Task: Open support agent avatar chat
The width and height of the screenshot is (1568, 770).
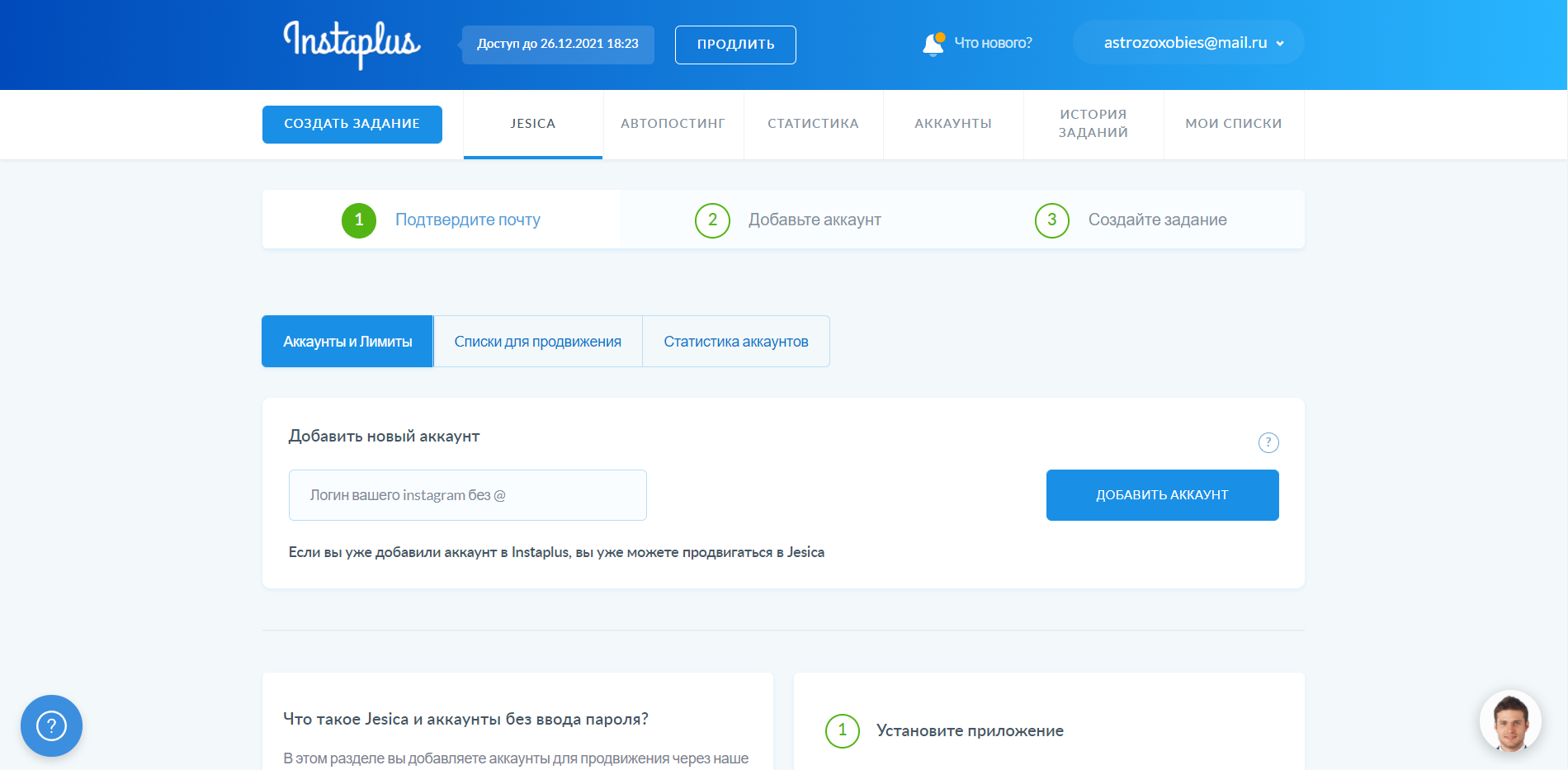Action: [x=1510, y=720]
